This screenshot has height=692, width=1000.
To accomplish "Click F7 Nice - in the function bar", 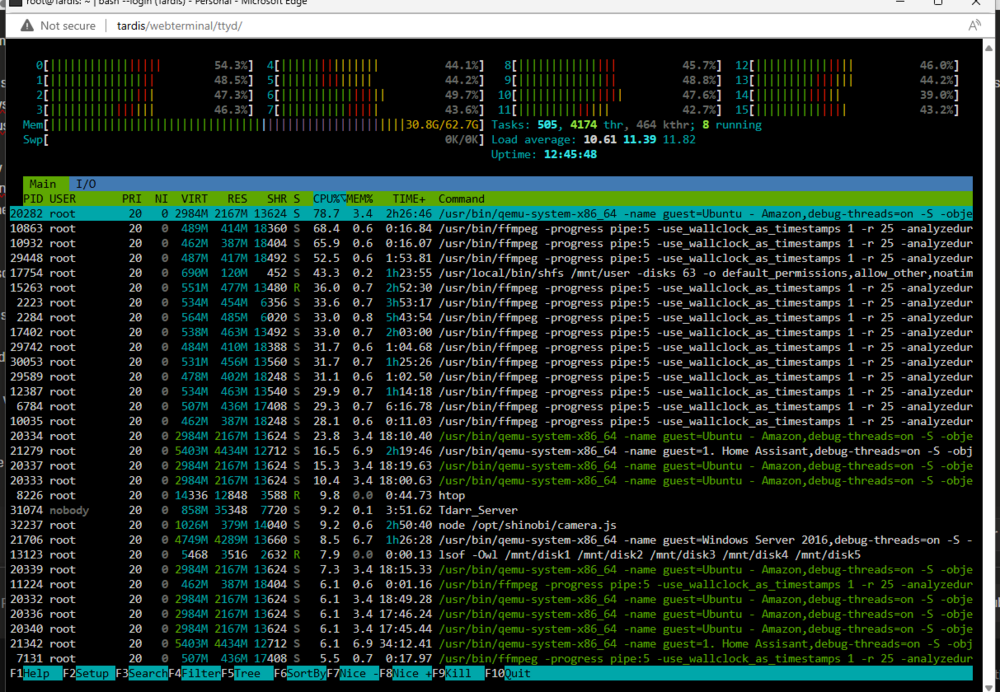I will (353, 674).
